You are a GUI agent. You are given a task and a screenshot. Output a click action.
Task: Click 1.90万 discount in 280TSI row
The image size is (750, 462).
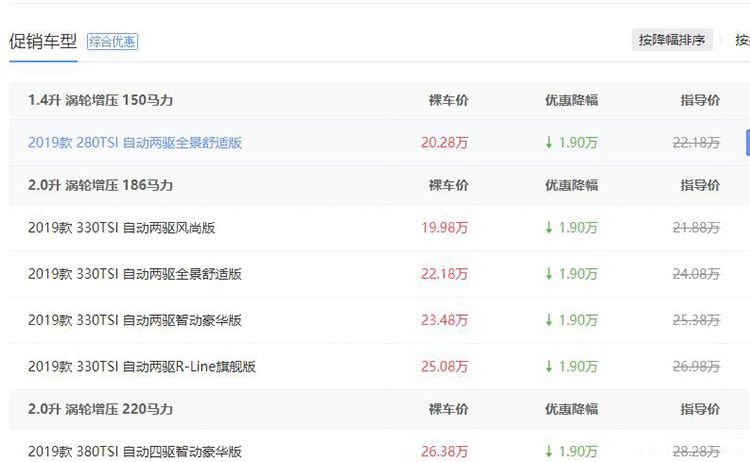572,143
